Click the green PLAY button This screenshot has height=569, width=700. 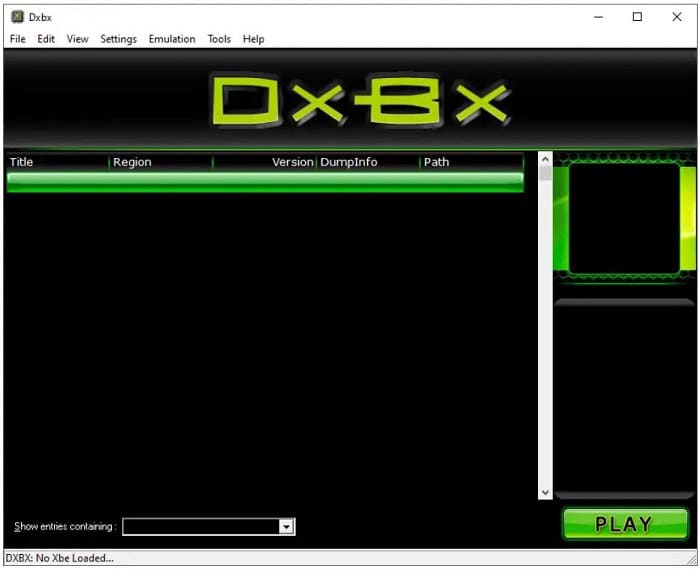625,524
